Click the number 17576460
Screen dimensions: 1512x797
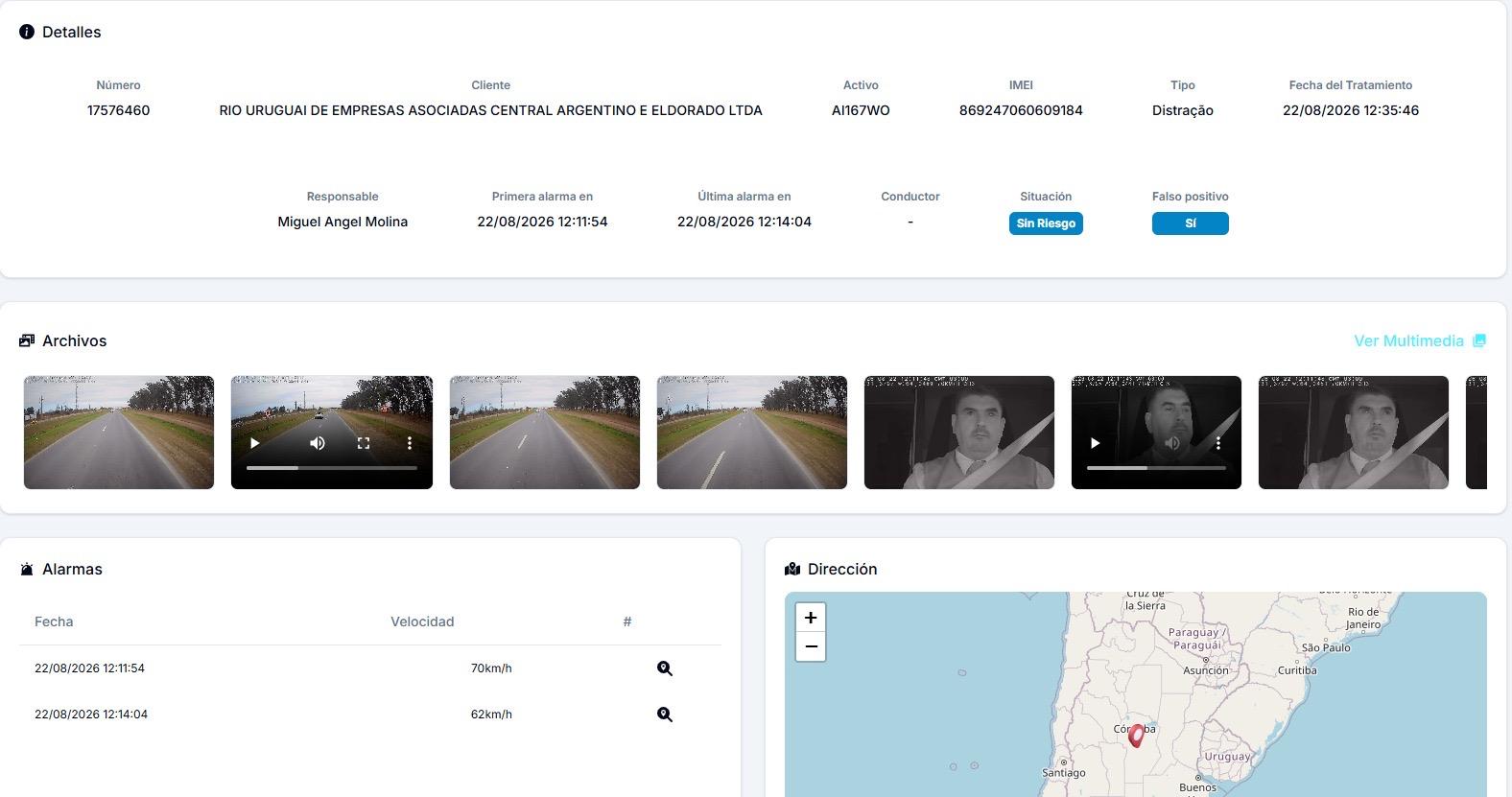[x=118, y=110]
